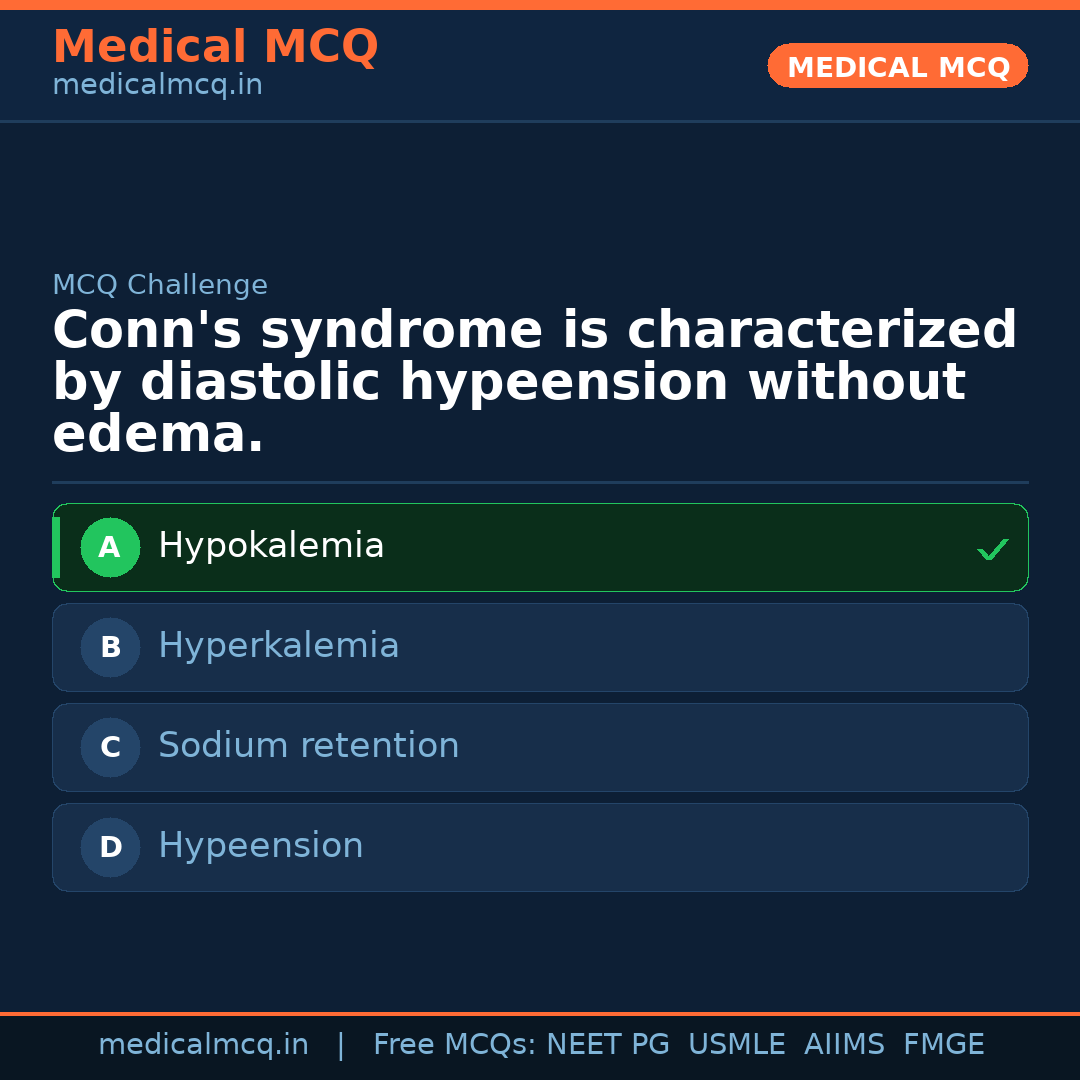Image resolution: width=1080 pixels, height=1080 pixels.
Task: Select the Hypeension answer option
Action: pos(260,846)
